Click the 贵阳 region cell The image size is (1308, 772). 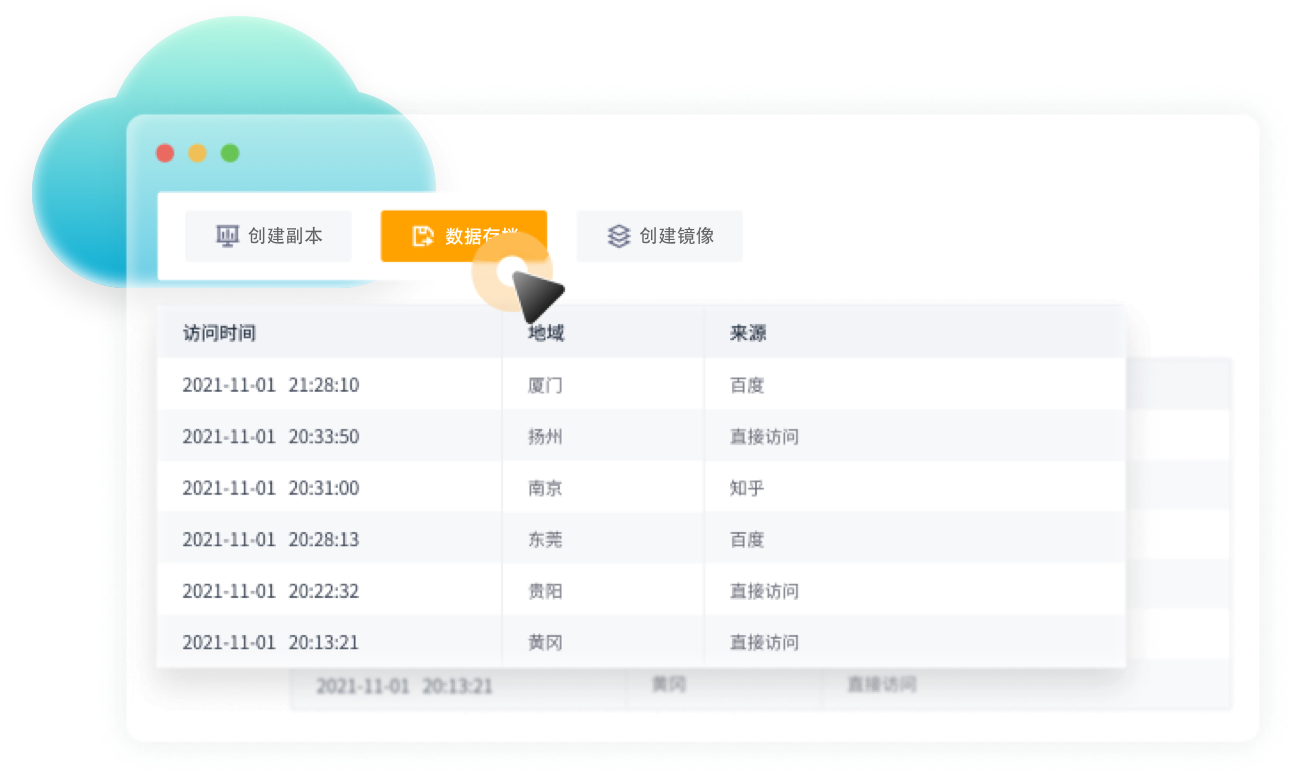(x=545, y=591)
